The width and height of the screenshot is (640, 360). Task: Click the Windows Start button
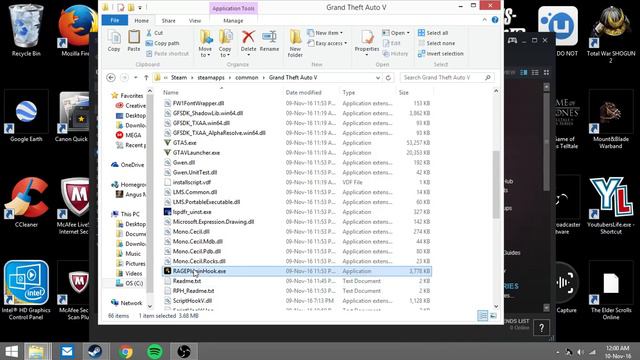(11, 351)
